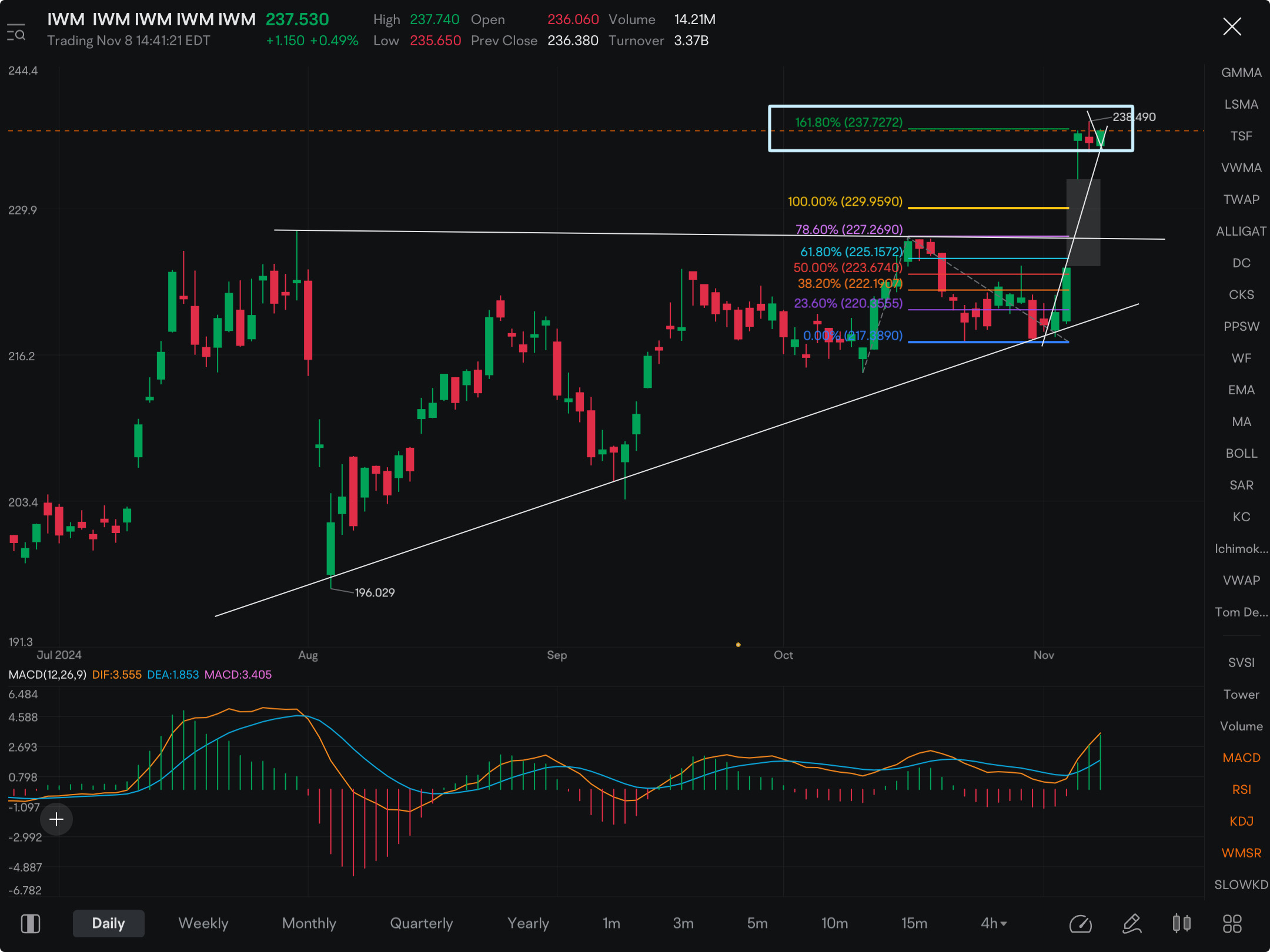Change chart type with candlestick icon
The image size is (1270, 952).
[1181, 924]
